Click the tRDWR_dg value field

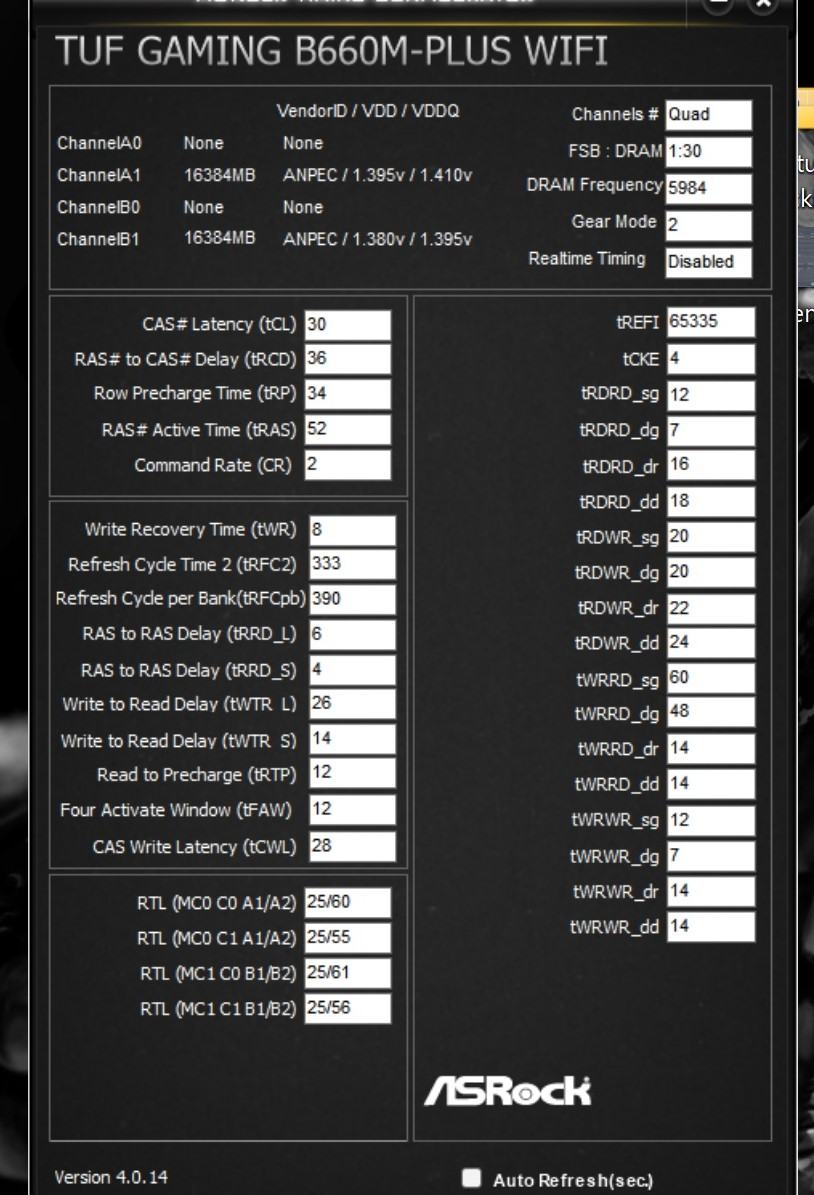tap(711, 572)
